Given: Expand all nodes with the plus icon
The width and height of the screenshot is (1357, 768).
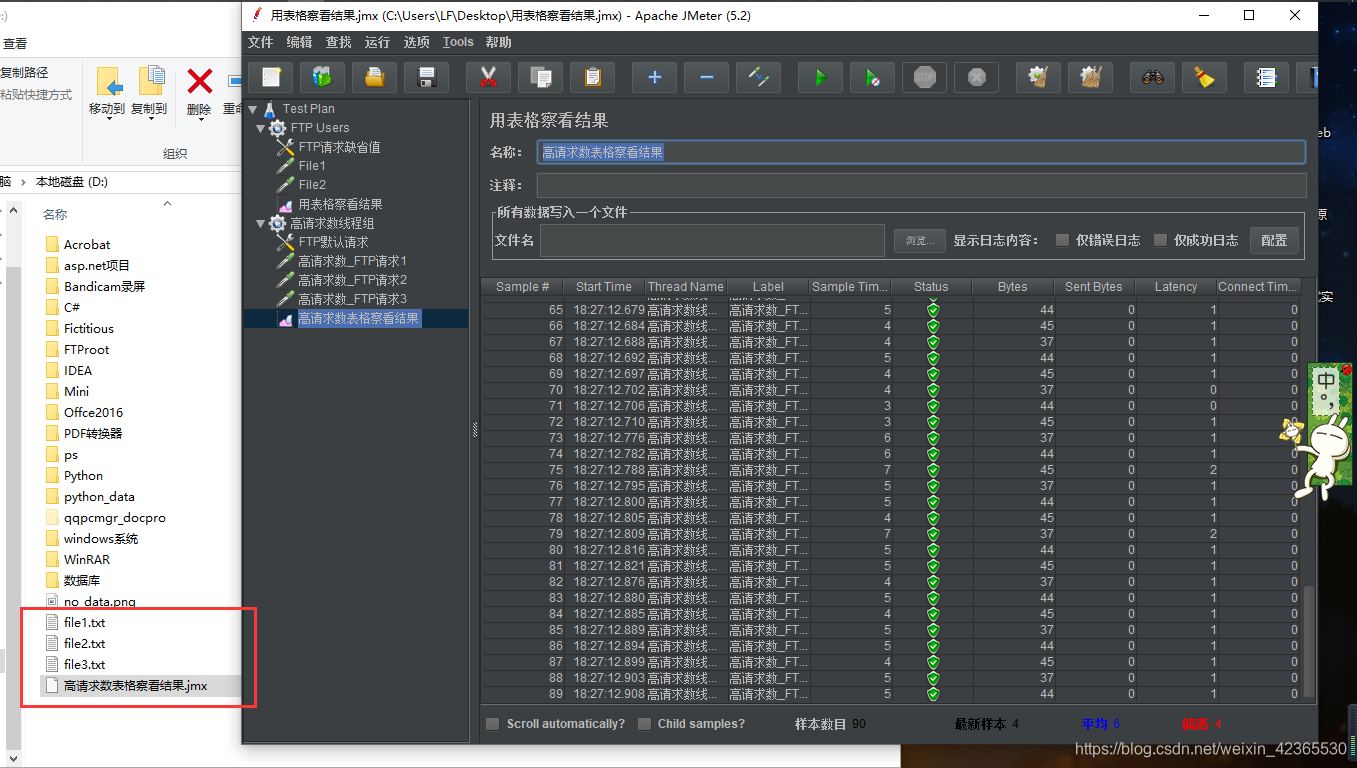Looking at the screenshot, I should pyautogui.click(x=655, y=77).
